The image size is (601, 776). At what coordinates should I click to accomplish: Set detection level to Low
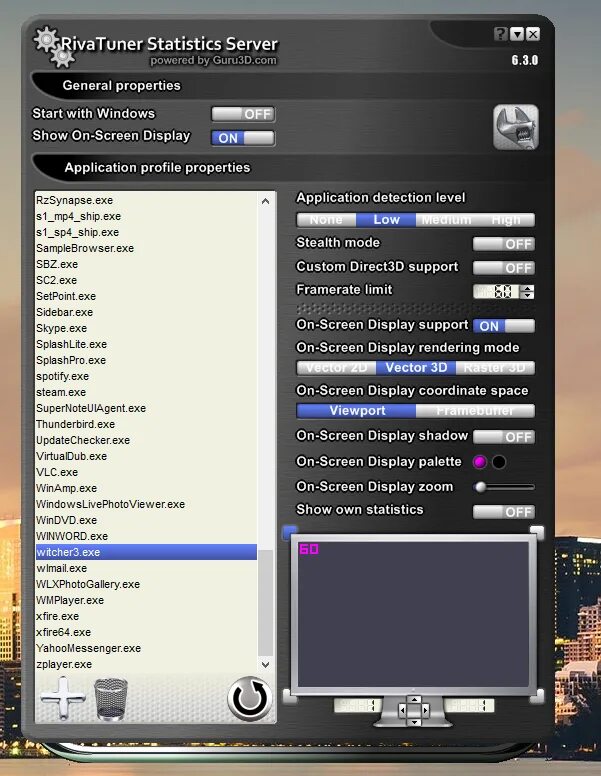[x=386, y=220]
